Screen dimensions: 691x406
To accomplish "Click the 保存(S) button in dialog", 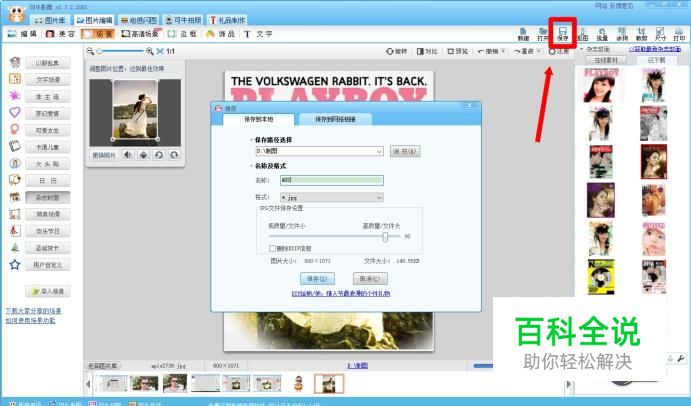I will pos(317,279).
